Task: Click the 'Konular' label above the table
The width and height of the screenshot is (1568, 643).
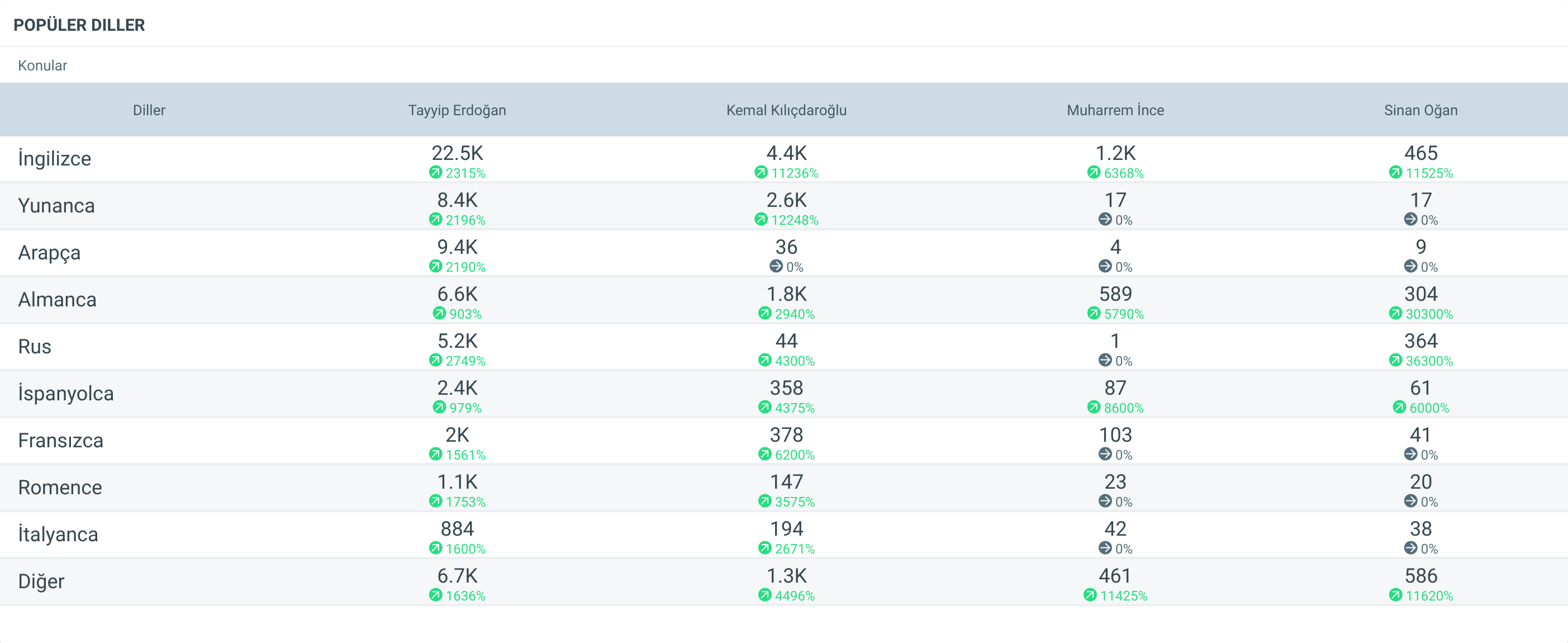Action: [x=42, y=66]
